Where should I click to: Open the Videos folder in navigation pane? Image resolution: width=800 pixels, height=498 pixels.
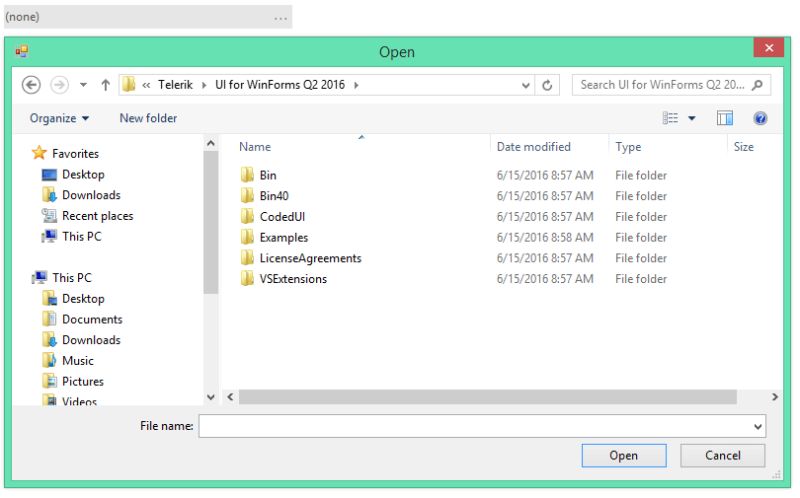(x=79, y=401)
